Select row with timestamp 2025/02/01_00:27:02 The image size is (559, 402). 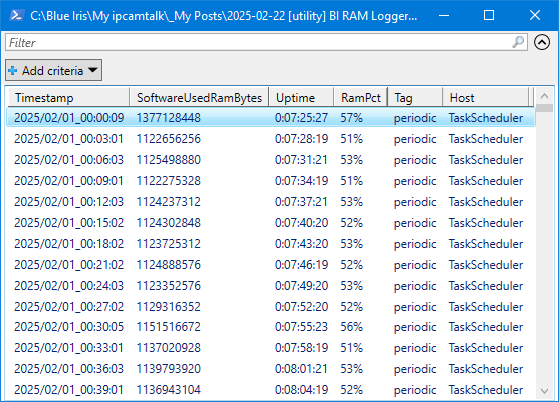271,306
